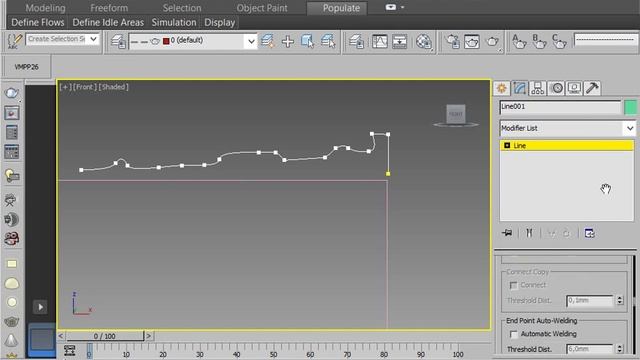Open the Utilities hammer panel tab

click(x=592, y=88)
